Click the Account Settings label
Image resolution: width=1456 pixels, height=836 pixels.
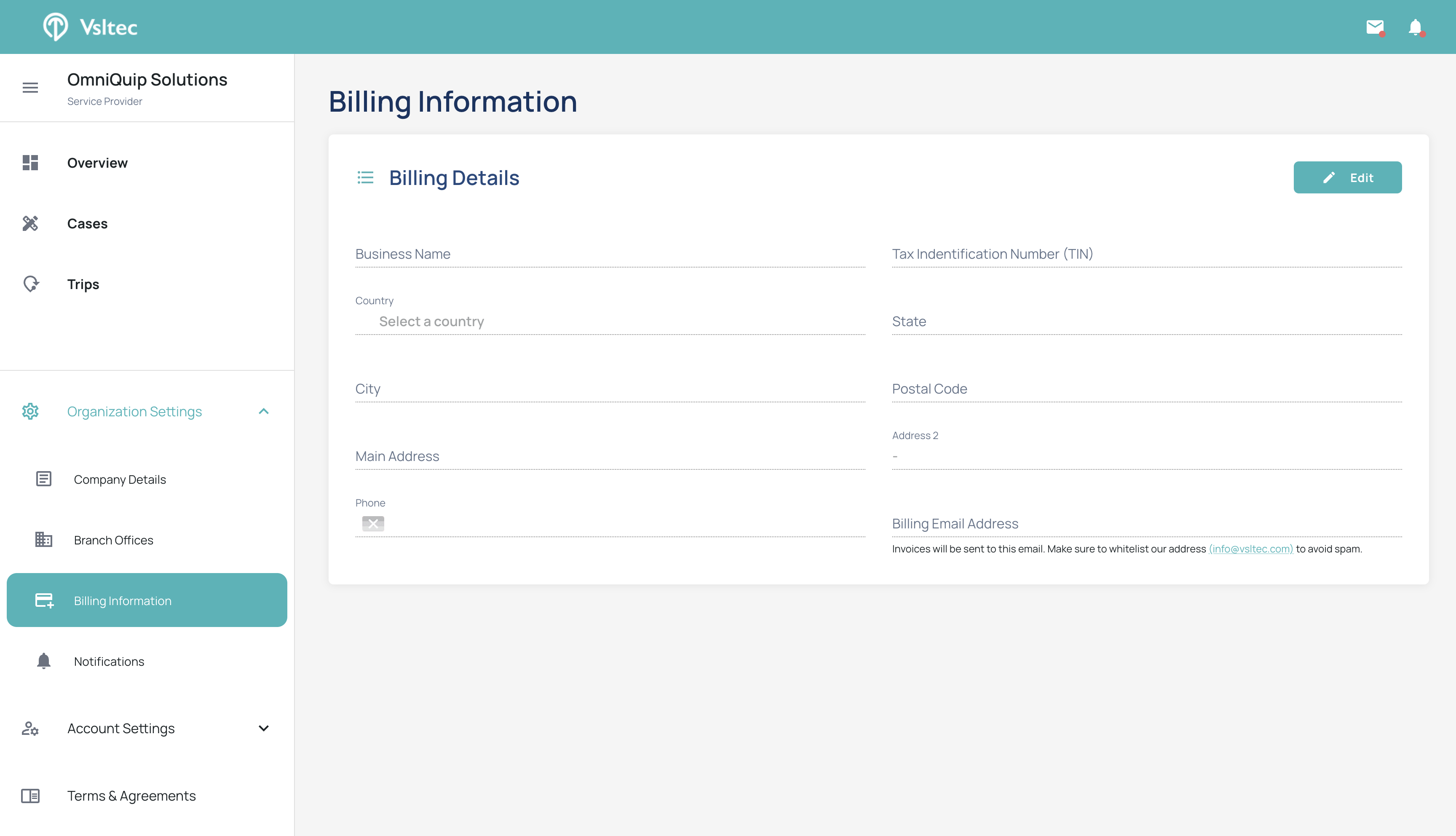coord(120,728)
